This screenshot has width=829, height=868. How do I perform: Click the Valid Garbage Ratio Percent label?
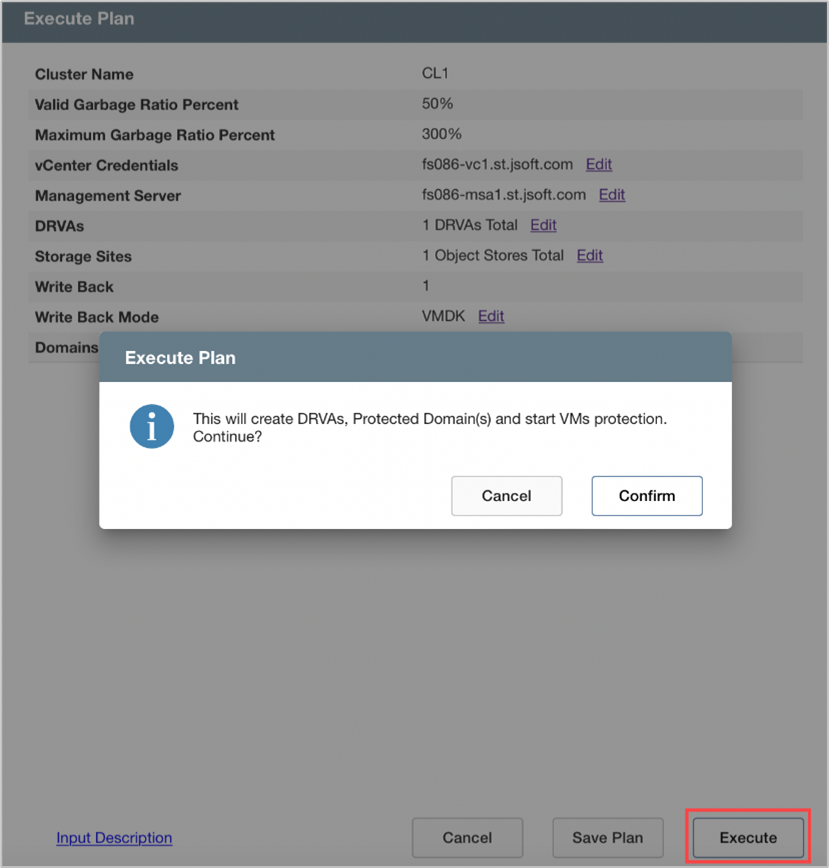click(136, 105)
